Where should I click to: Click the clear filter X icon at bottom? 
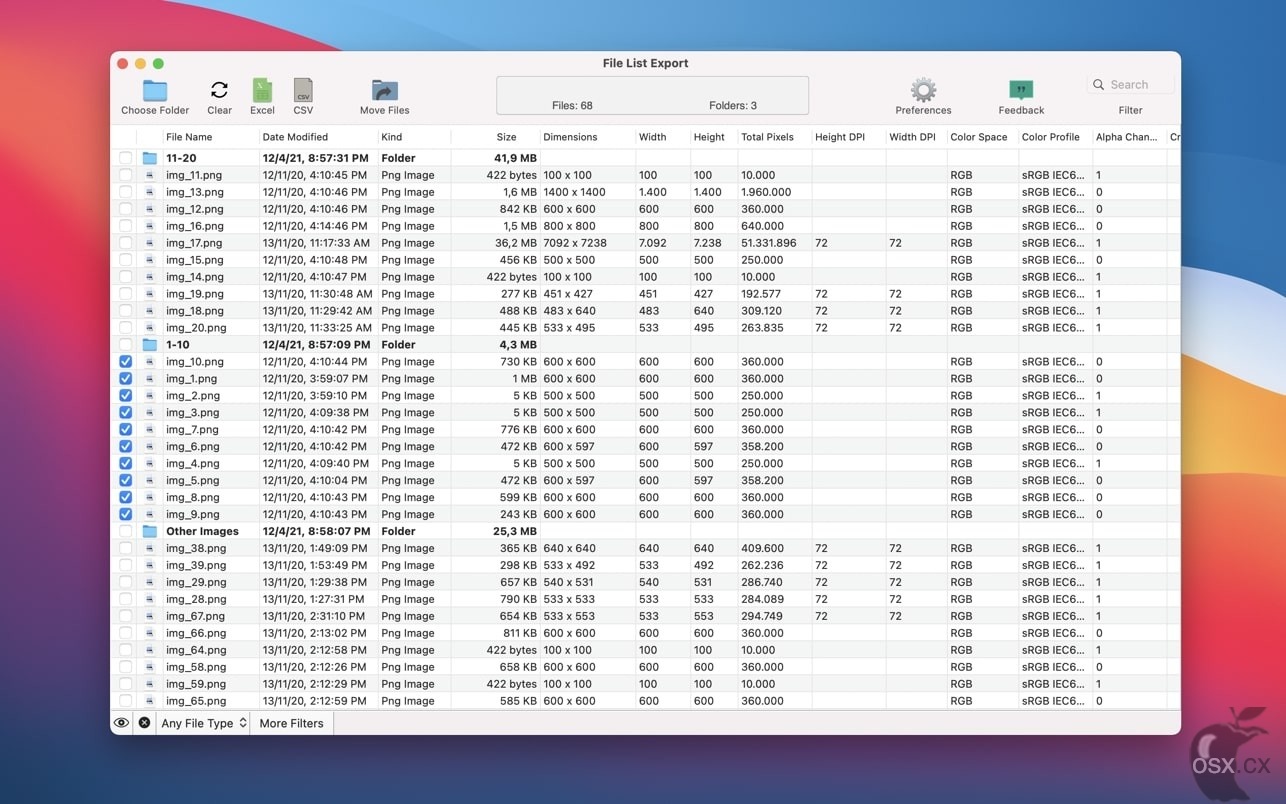point(144,723)
